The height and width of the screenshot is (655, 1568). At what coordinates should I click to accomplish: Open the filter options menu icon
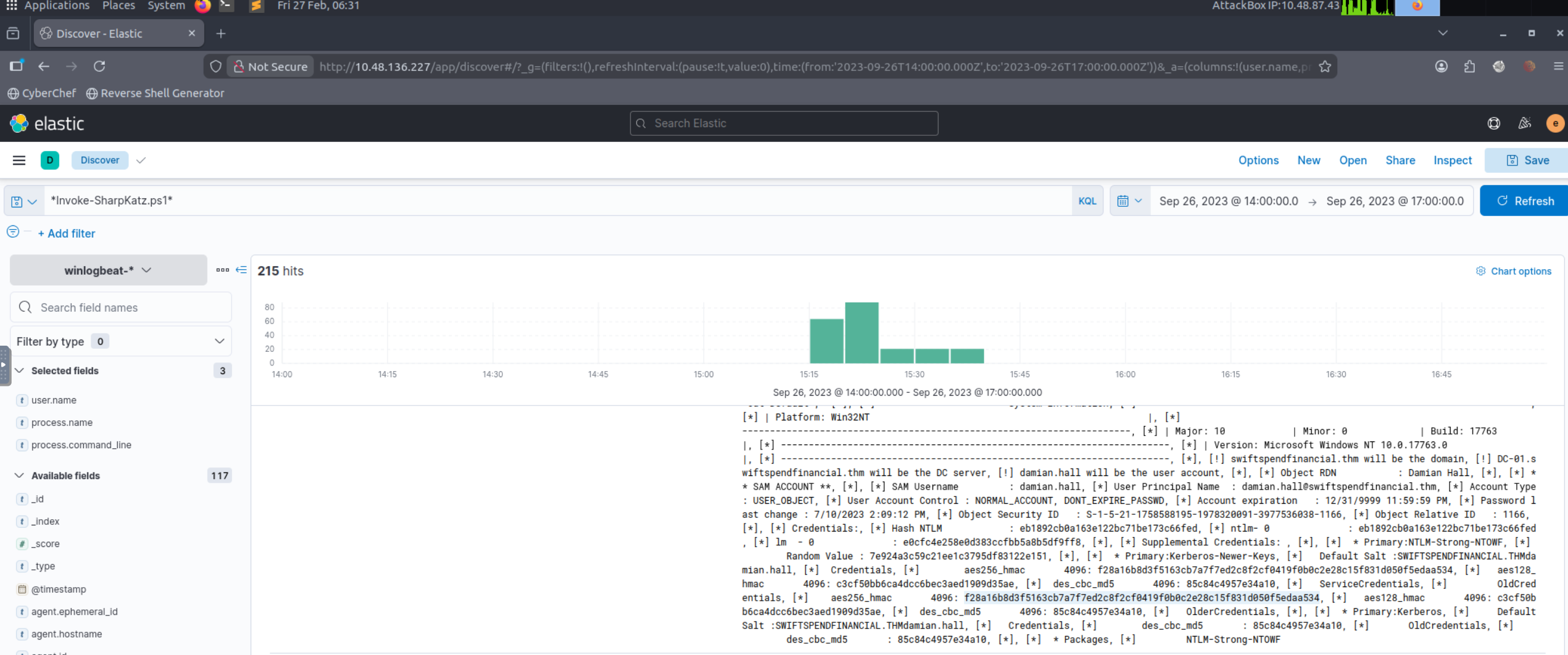pos(13,232)
